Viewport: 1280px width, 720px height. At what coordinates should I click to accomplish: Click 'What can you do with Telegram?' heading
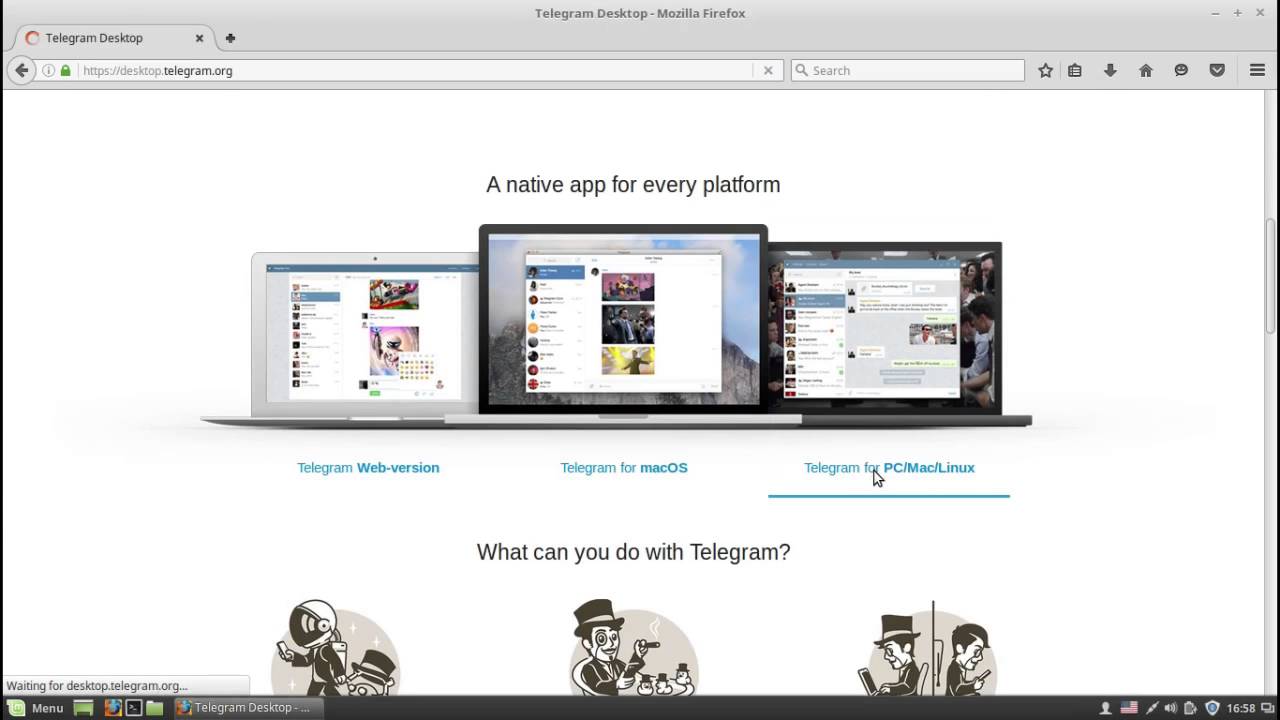pos(633,552)
